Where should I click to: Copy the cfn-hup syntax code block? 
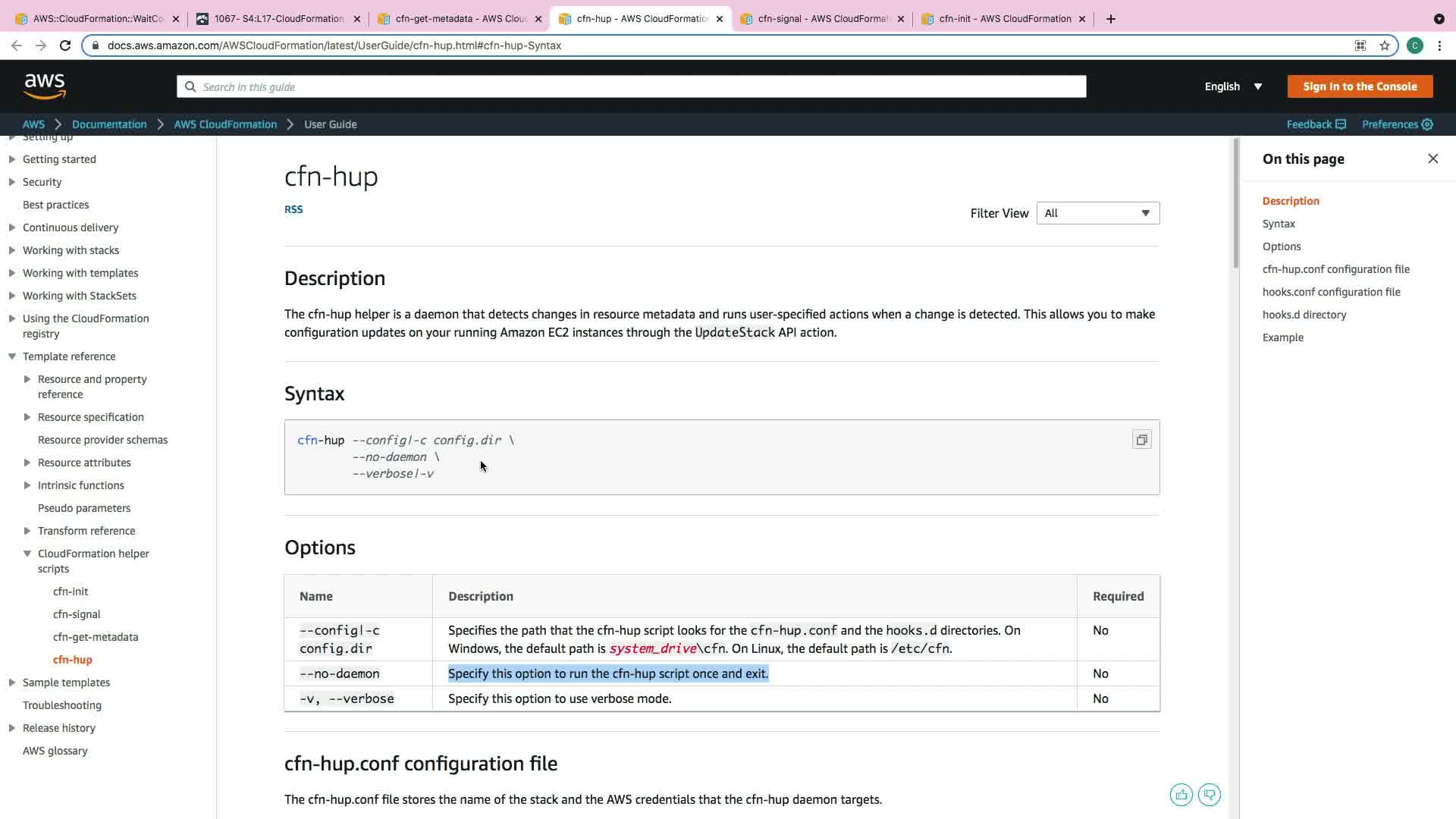click(1141, 440)
